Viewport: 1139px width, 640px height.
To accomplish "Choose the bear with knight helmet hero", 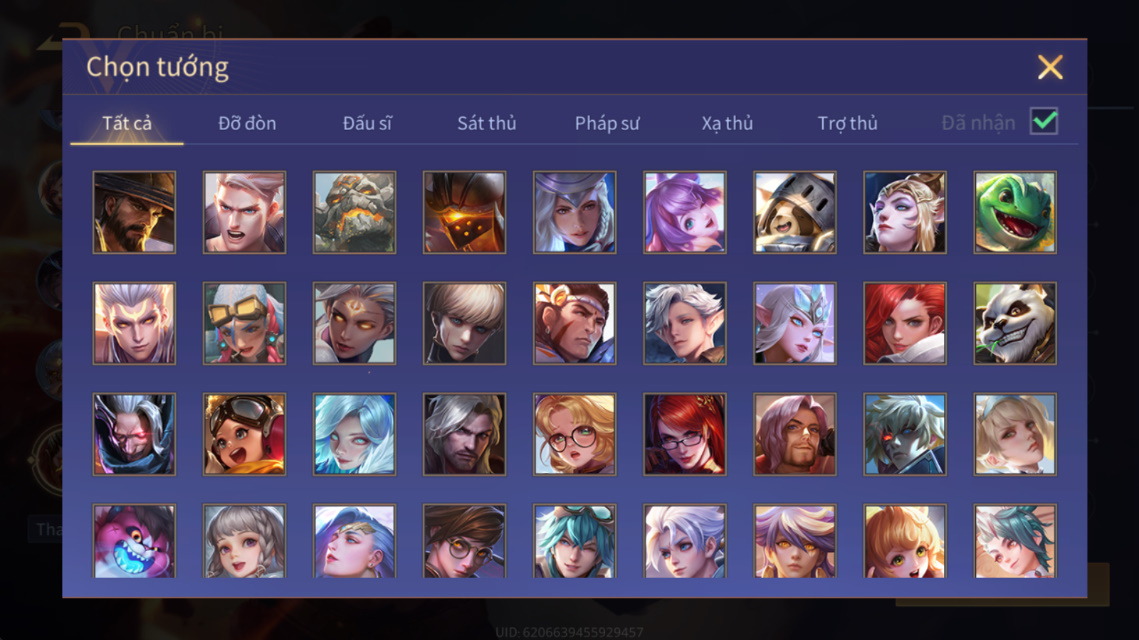I will point(795,212).
